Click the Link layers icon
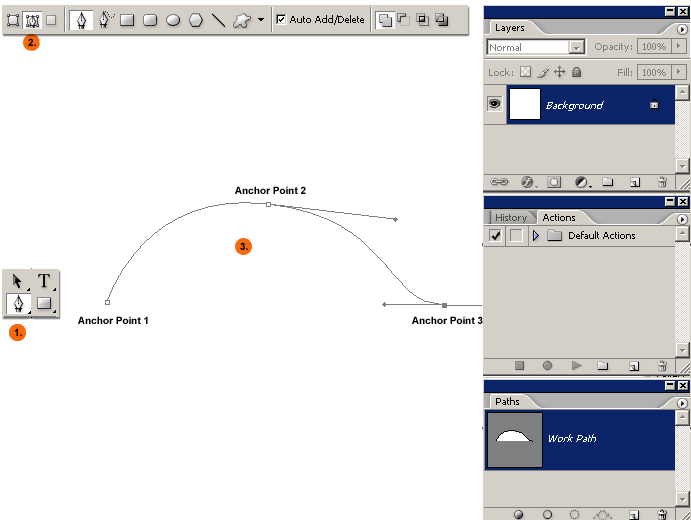Viewport: 691px width, 520px height. [x=499, y=182]
